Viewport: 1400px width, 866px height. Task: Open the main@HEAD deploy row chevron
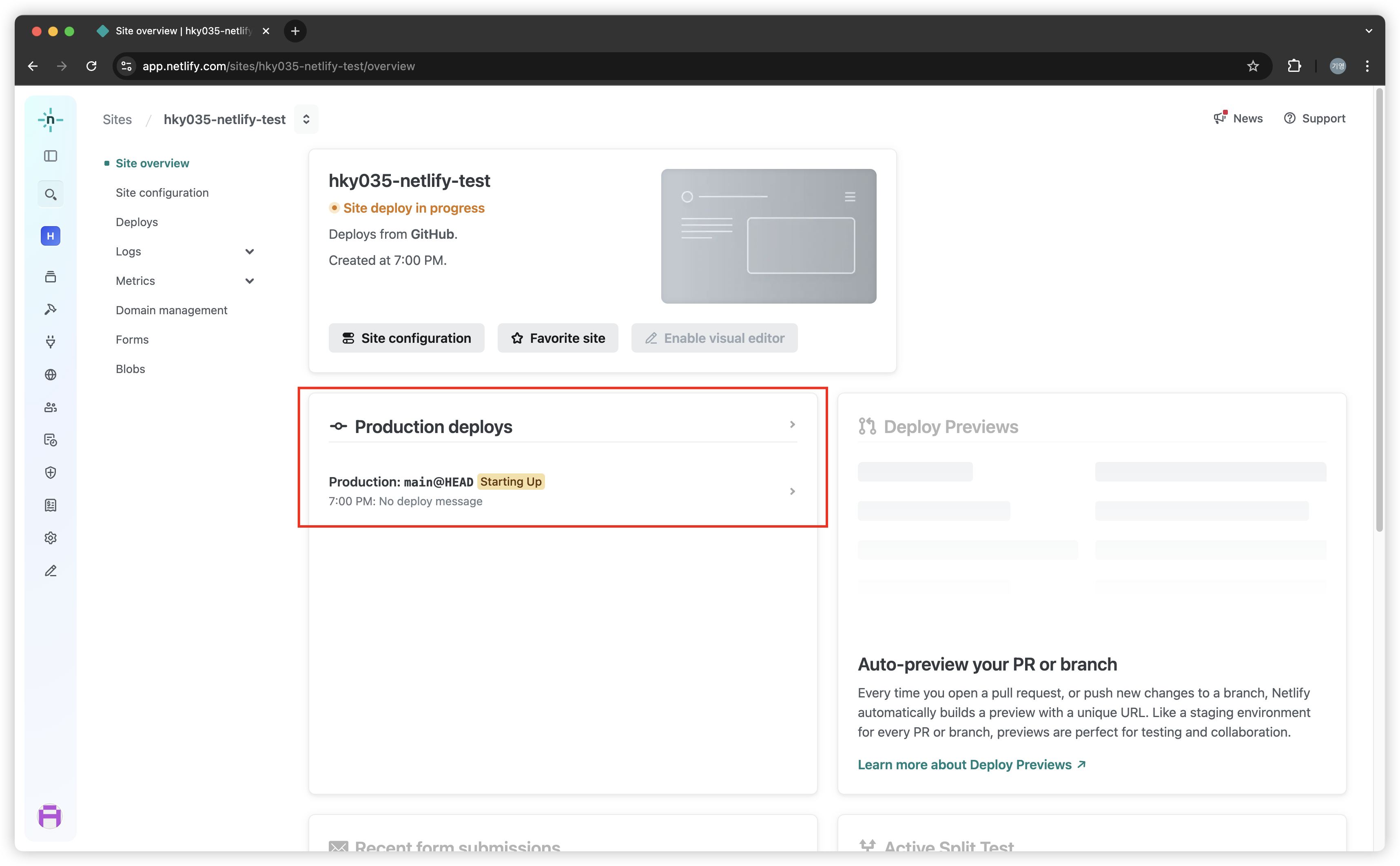click(792, 491)
